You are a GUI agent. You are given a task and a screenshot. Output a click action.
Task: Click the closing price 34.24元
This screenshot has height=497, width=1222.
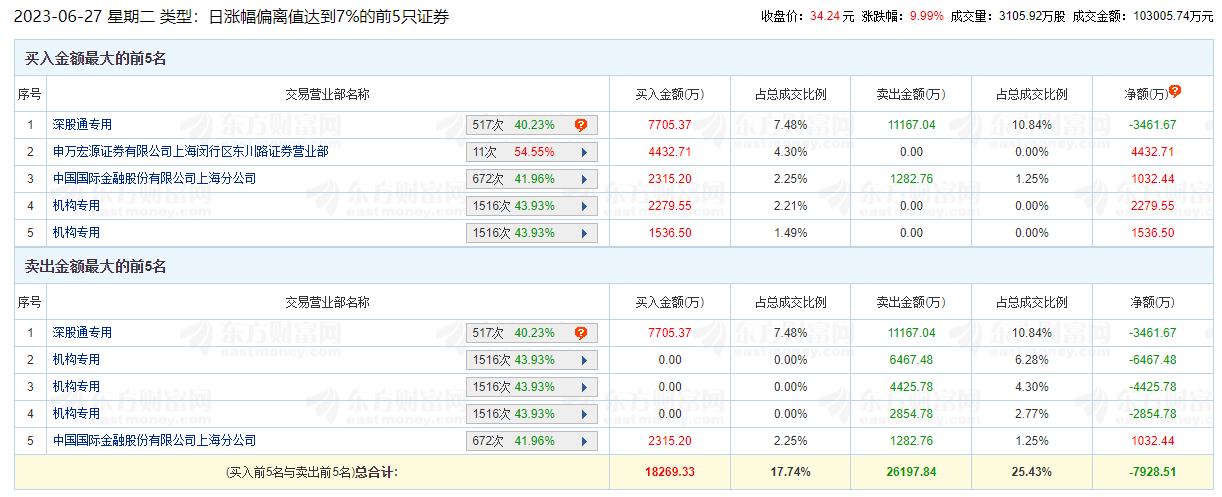tap(832, 16)
